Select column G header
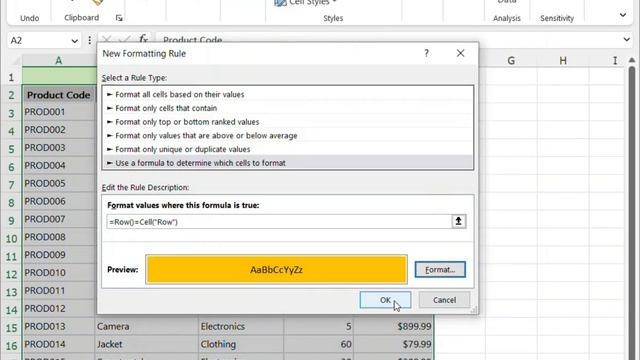Viewport: 640px width, 360px height. (511, 60)
